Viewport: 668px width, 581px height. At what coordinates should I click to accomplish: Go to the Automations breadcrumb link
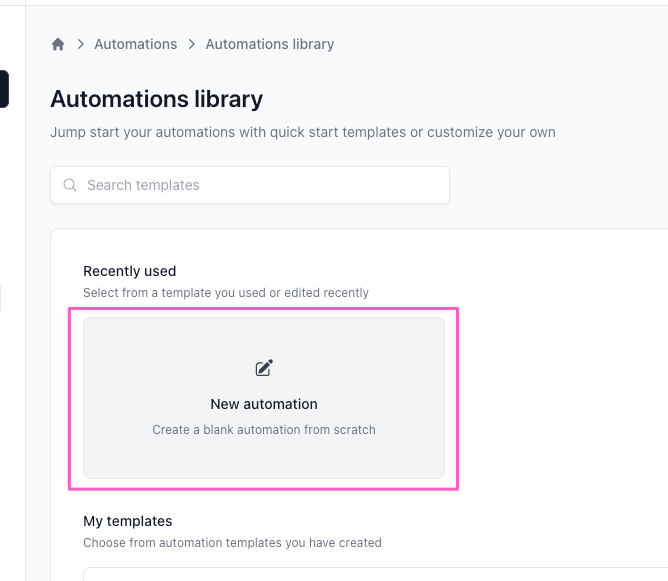[x=135, y=44]
